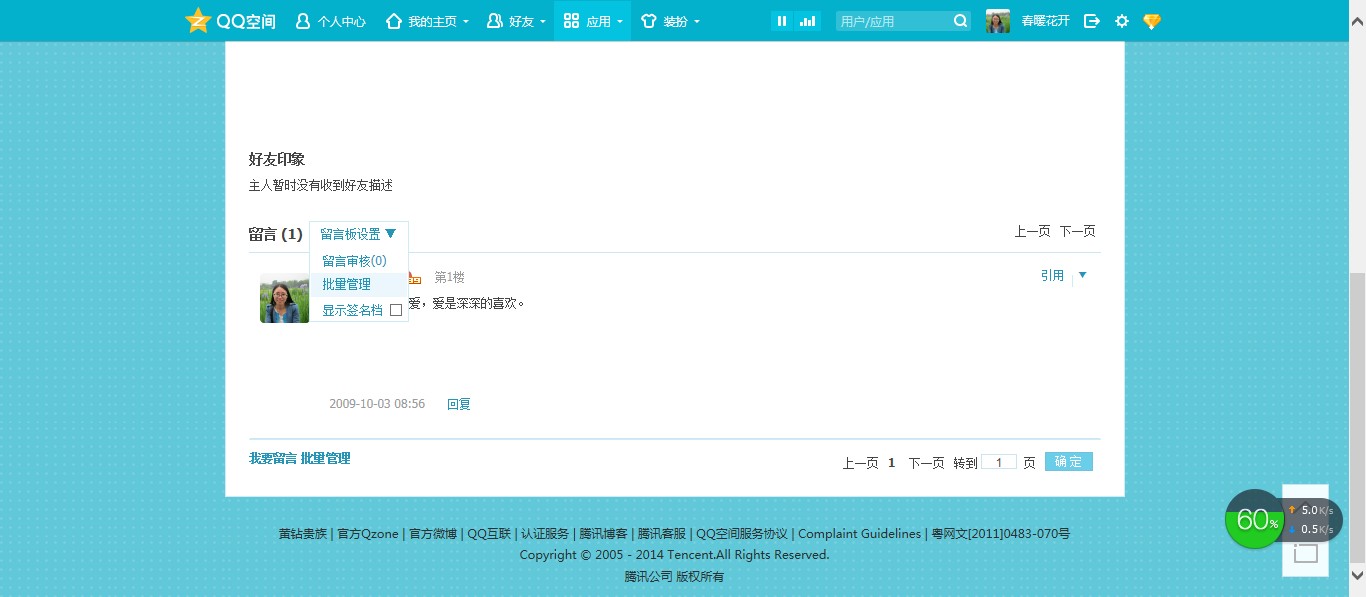Select 批量管理 from the settings menu
The image size is (1366, 597).
click(x=346, y=284)
